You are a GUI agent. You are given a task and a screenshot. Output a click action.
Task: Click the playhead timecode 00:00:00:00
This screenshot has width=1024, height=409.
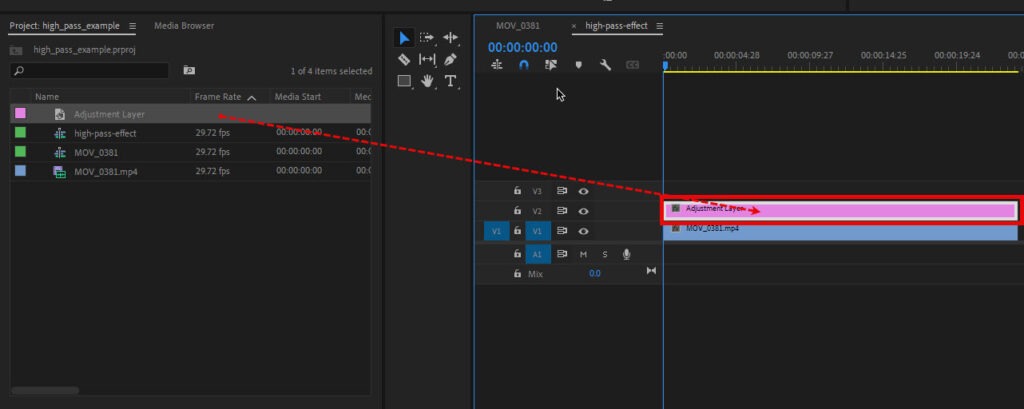click(x=522, y=47)
